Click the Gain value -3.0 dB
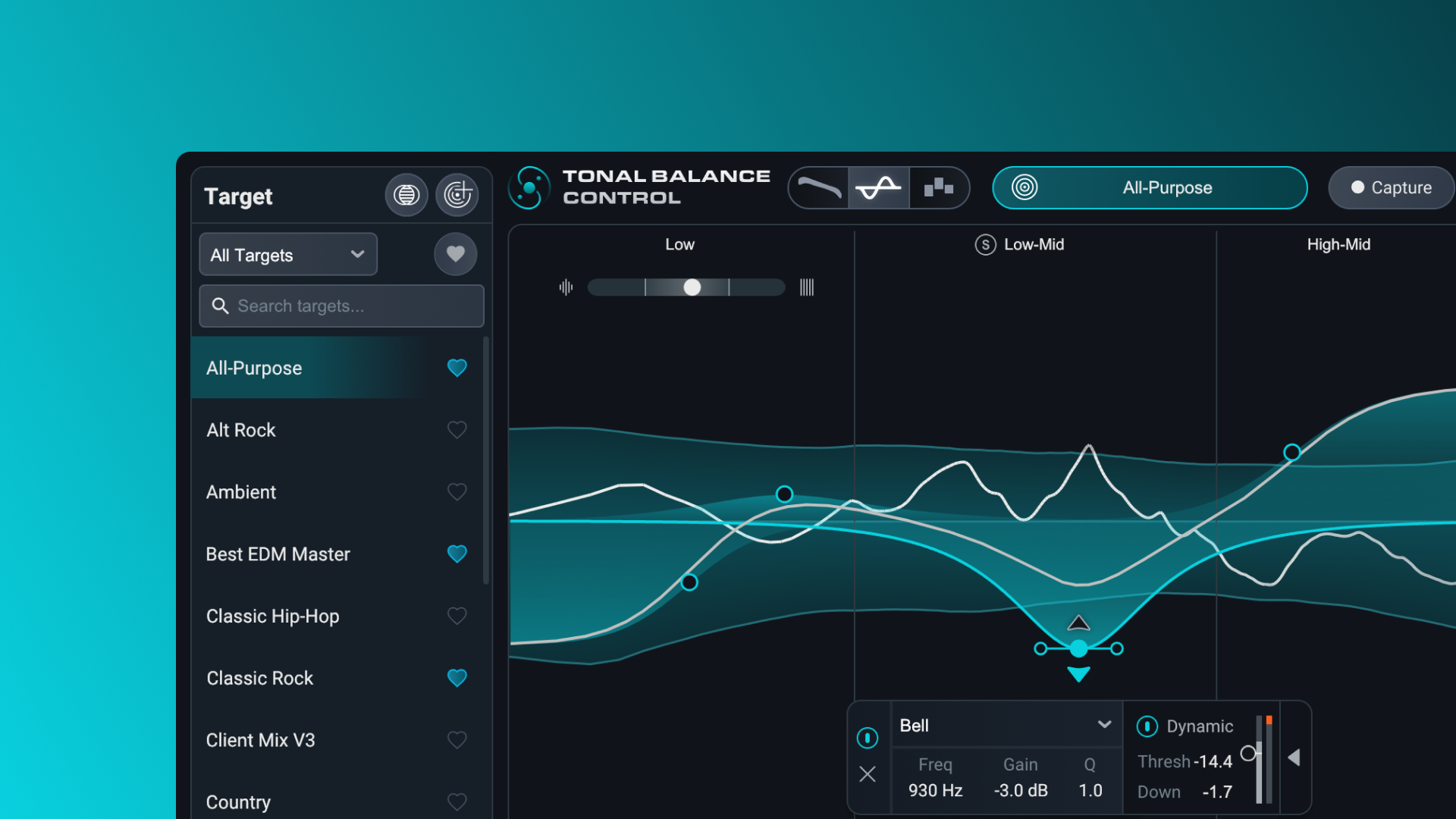 (1021, 790)
